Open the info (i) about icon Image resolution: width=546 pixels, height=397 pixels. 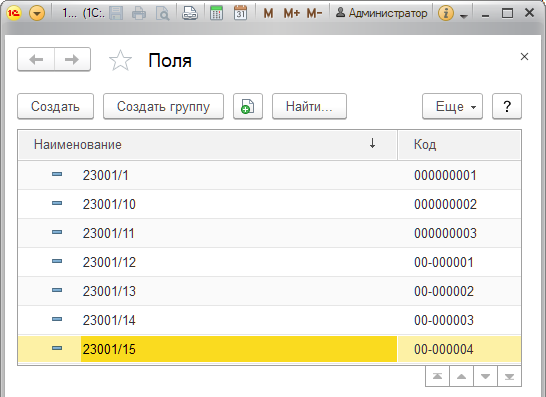pyautogui.click(x=446, y=14)
